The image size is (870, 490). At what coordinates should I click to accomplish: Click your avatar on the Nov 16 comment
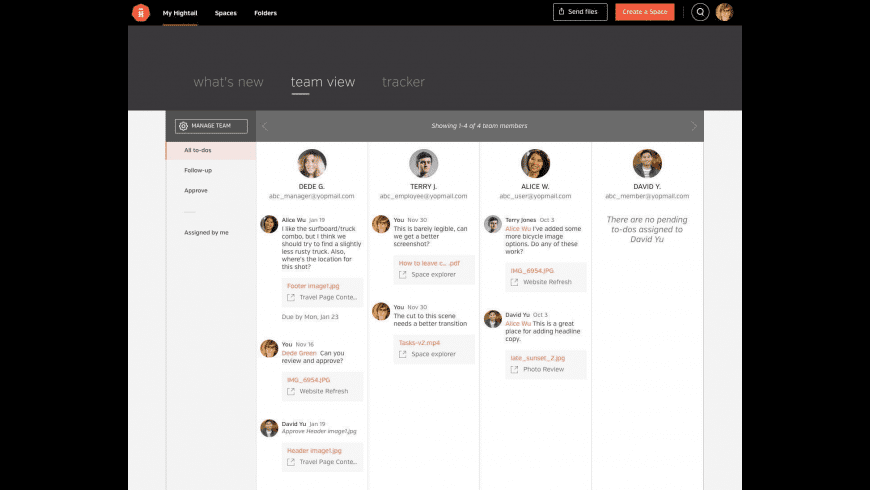tap(269, 348)
